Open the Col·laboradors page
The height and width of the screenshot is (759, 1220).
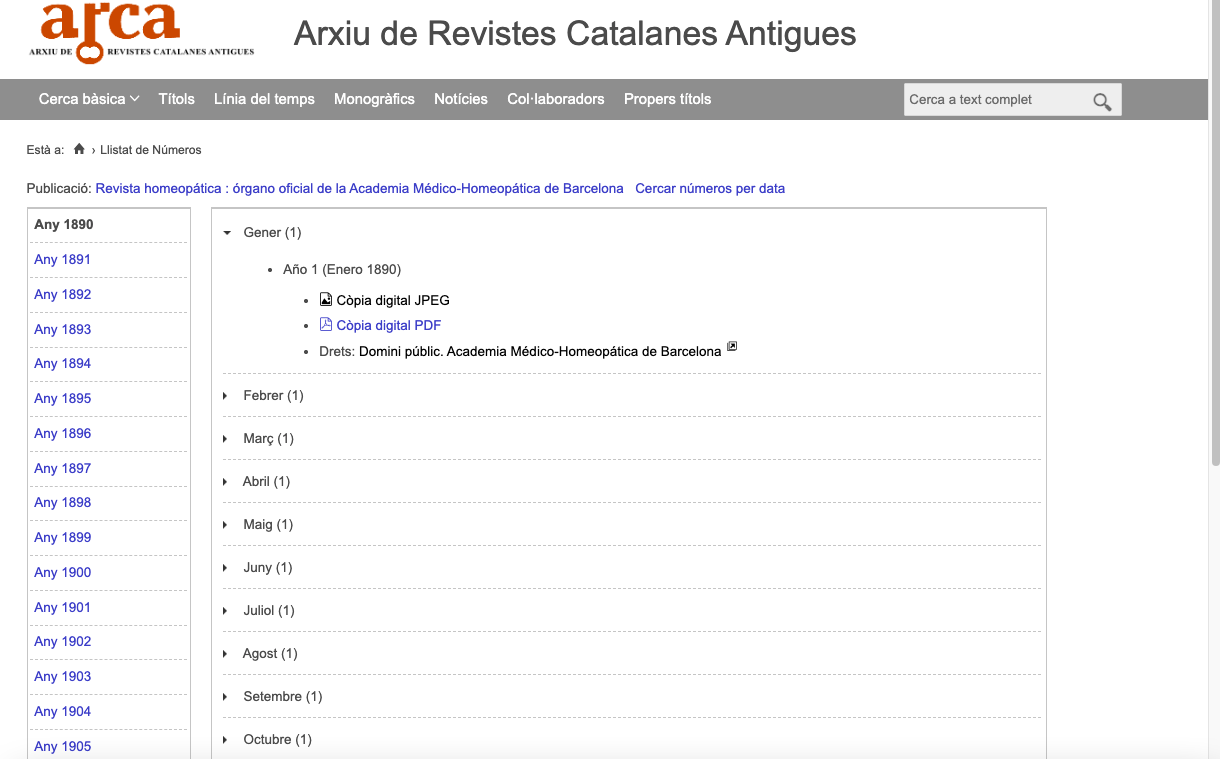click(555, 99)
